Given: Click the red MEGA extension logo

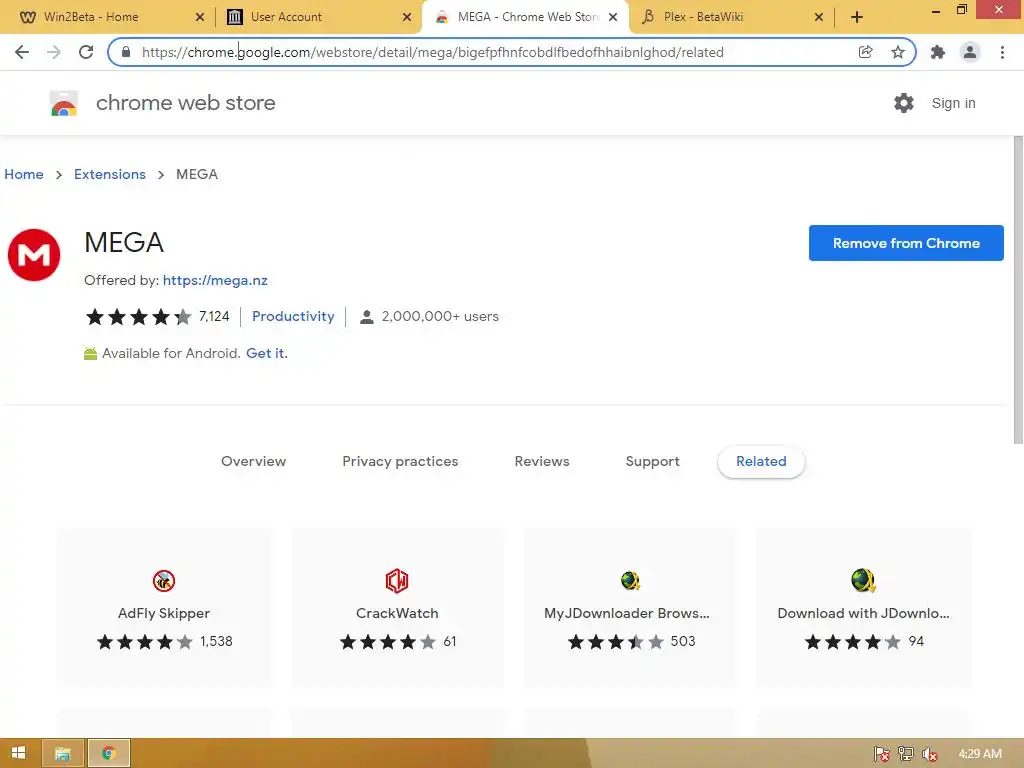Looking at the screenshot, I should pos(34,255).
